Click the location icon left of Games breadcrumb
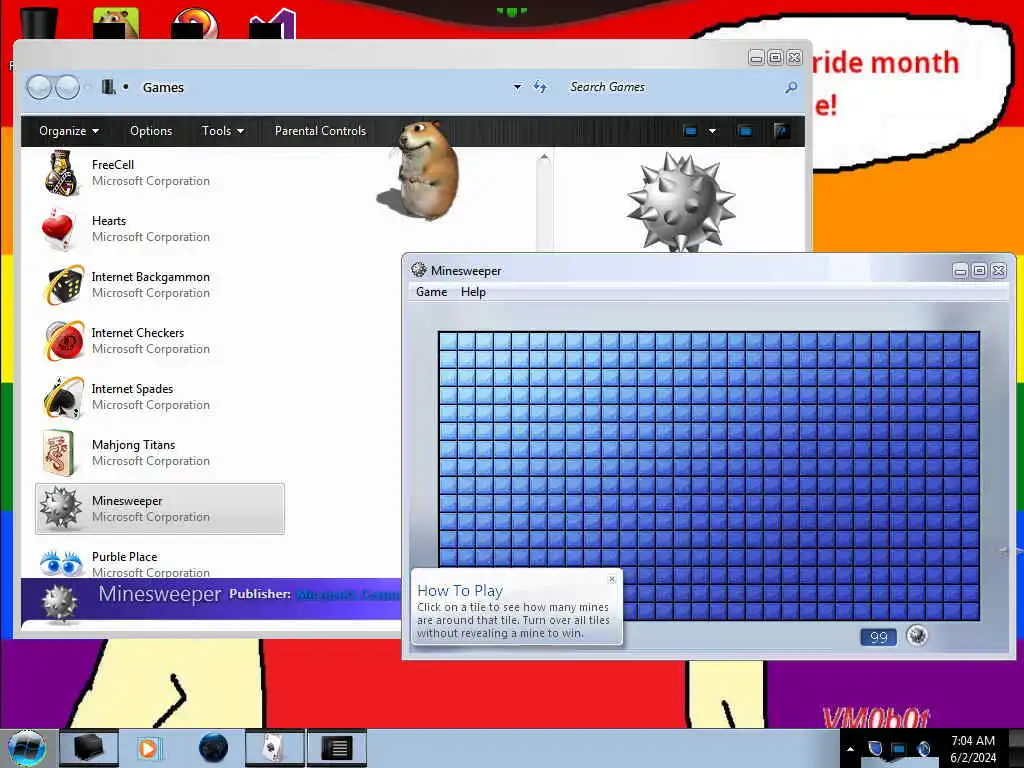The height and width of the screenshot is (768, 1024). coord(108,87)
